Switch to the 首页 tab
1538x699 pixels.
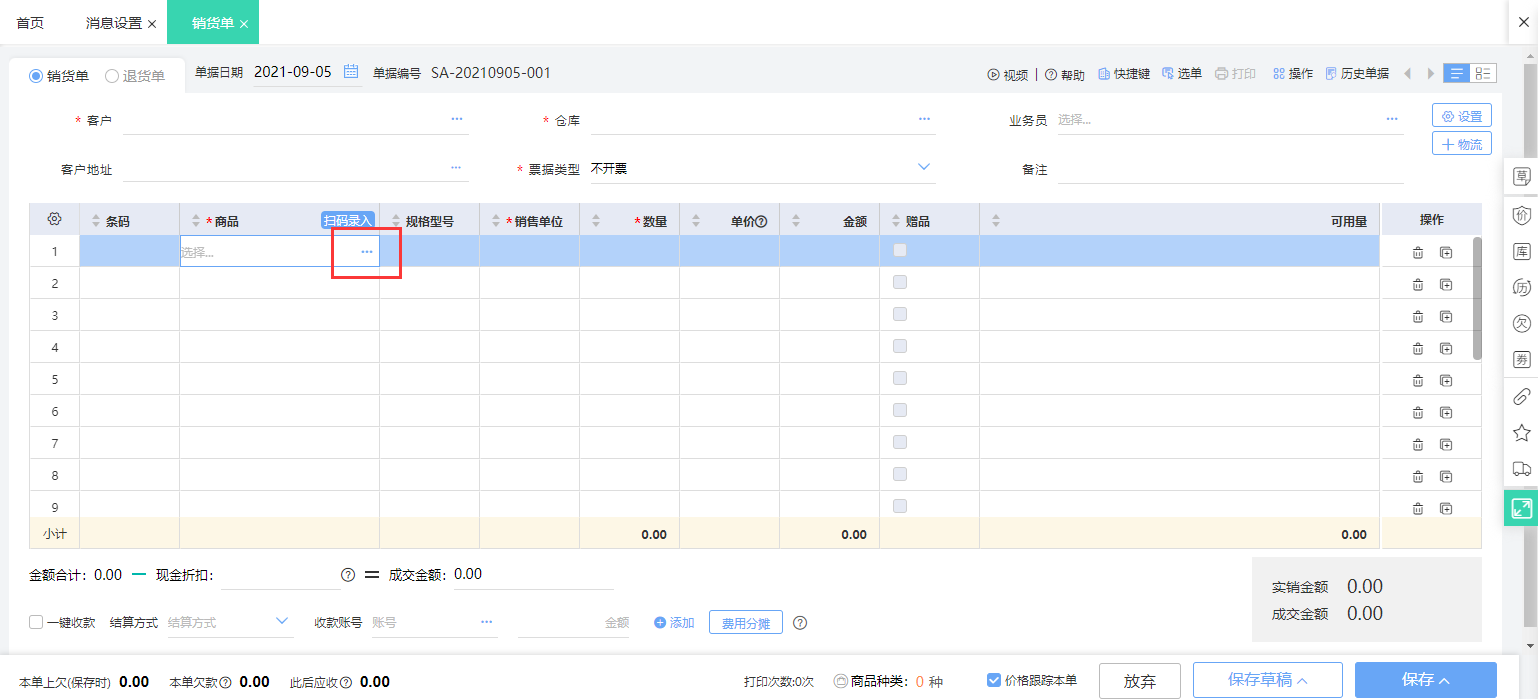click(30, 22)
